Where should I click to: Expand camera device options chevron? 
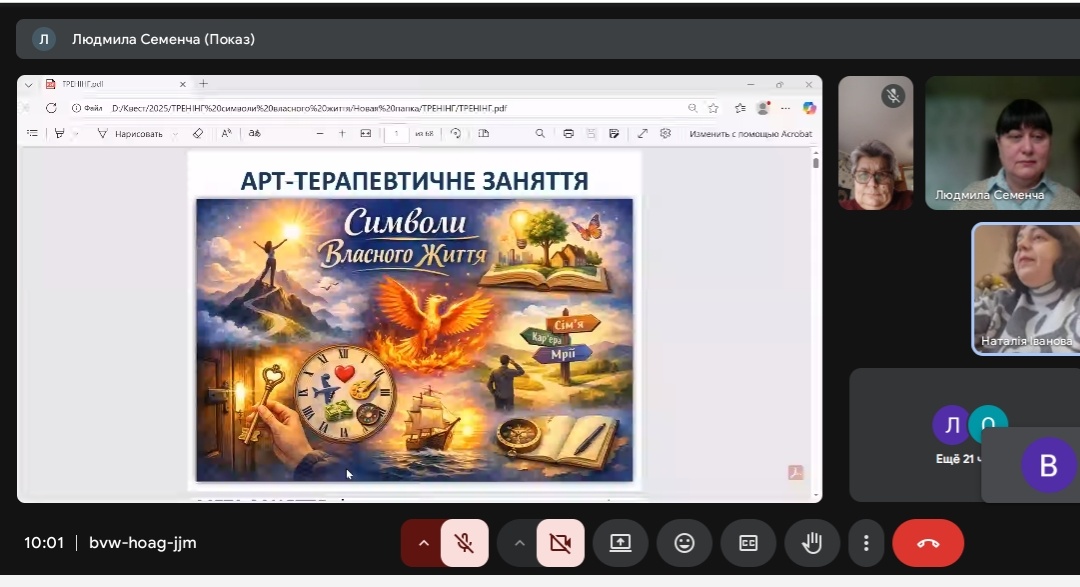pos(519,543)
